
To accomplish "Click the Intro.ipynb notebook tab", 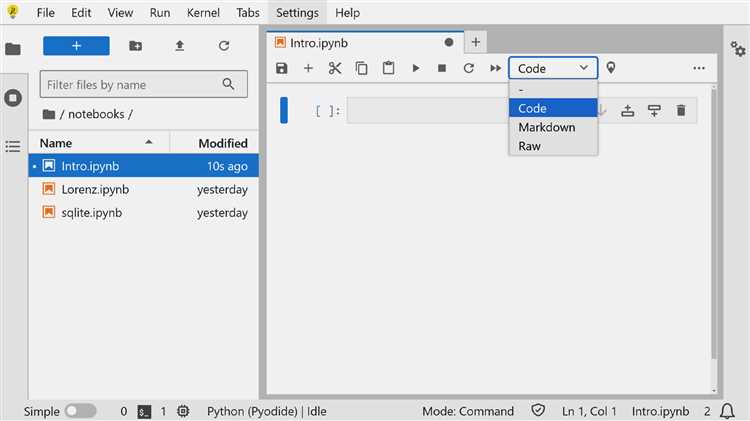I will click(x=364, y=43).
